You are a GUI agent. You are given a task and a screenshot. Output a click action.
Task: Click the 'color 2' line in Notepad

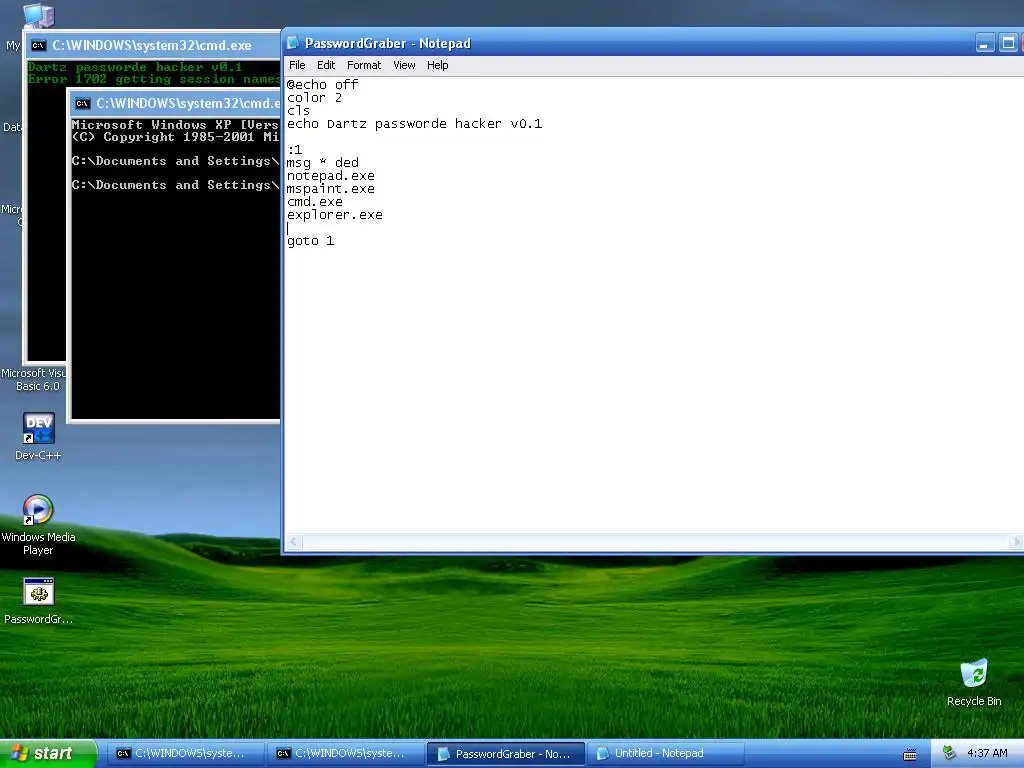pyautogui.click(x=314, y=98)
